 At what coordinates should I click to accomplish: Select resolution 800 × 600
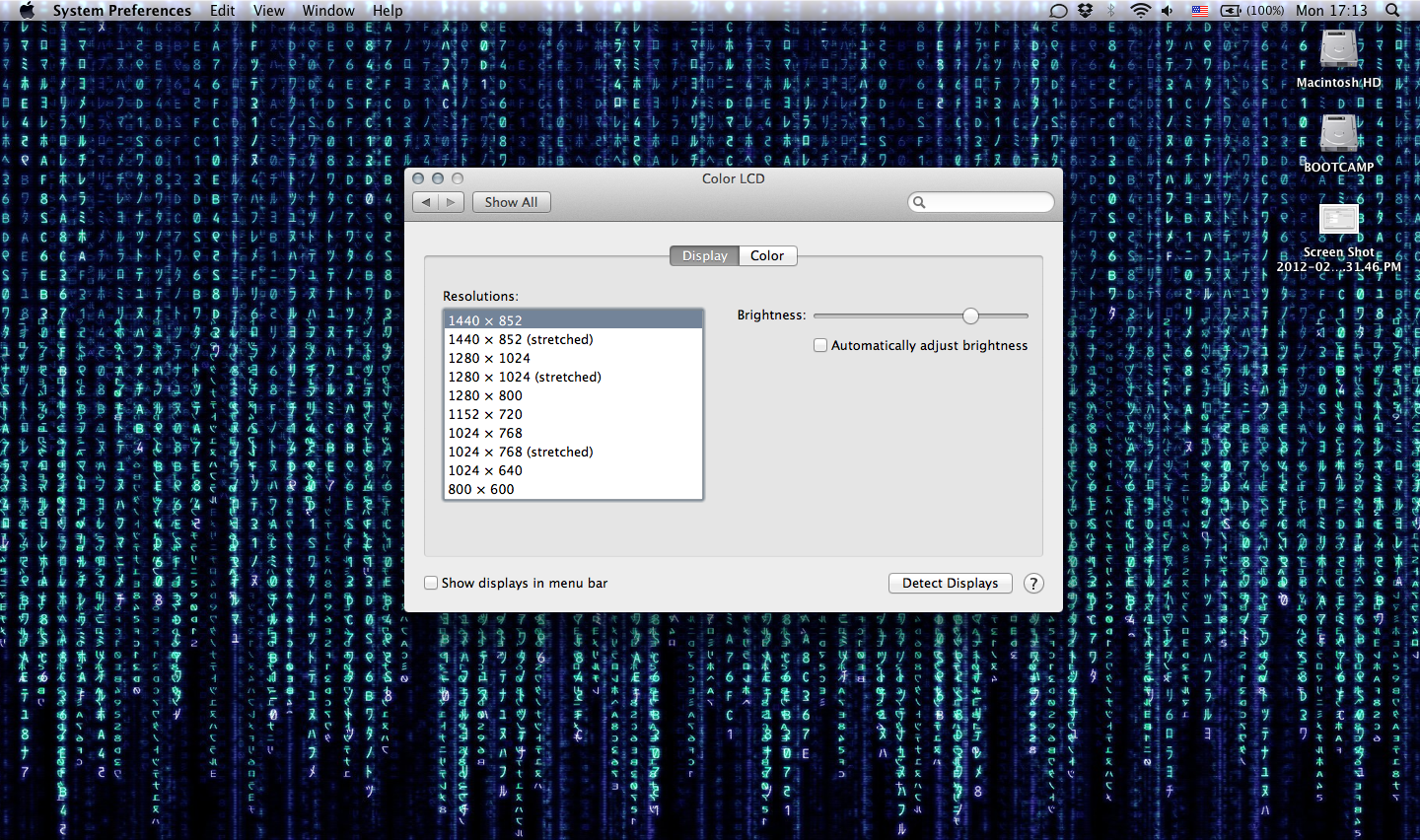click(x=573, y=489)
